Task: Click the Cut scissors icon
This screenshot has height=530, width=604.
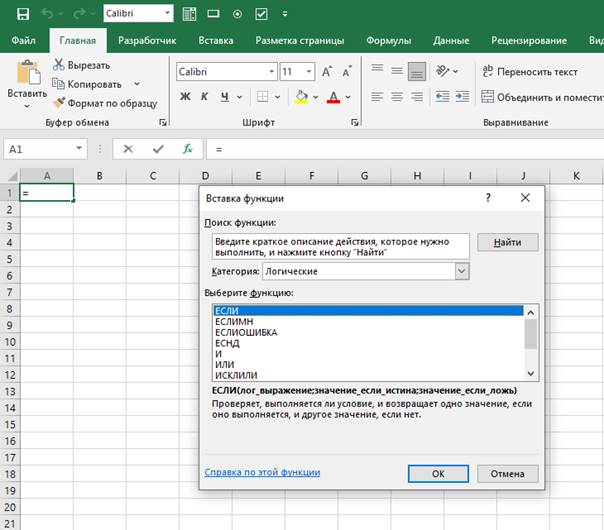Action: [59, 65]
